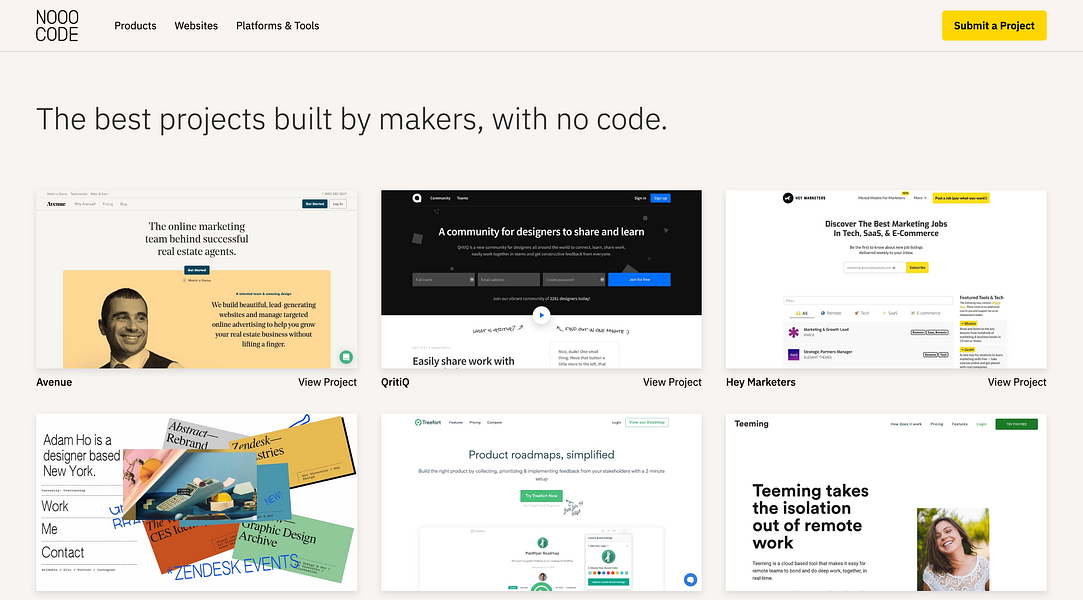Open the Websites menu item
The width and height of the screenshot is (1083, 600).
pyautogui.click(x=196, y=26)
